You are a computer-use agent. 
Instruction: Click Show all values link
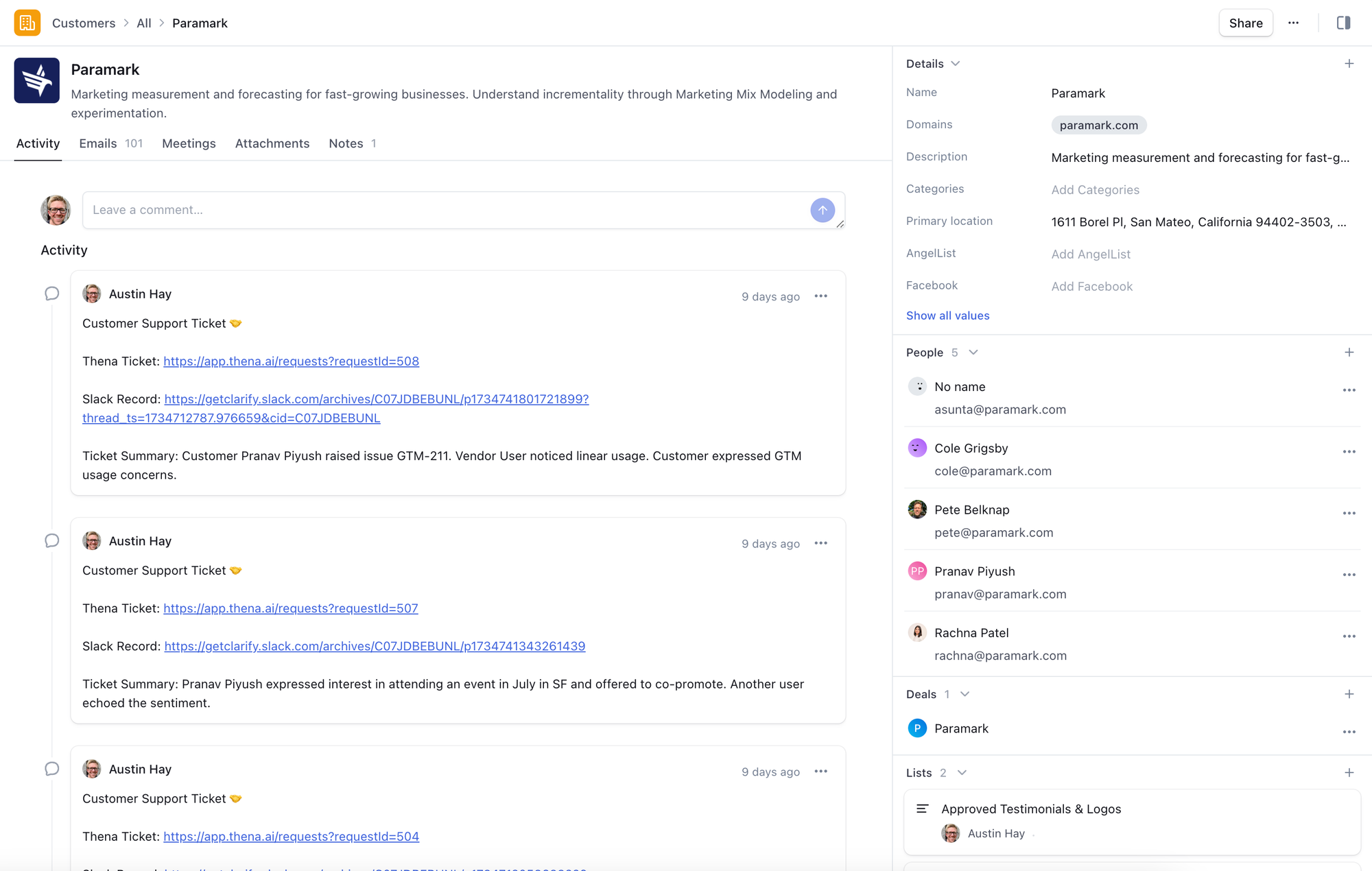coord(947,315)
